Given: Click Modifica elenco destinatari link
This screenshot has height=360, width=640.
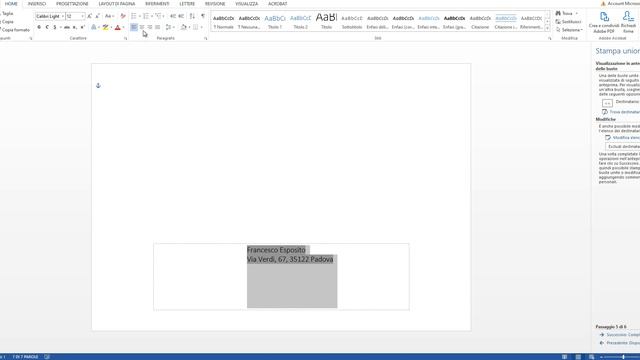Looking at the screenshot, I should click(x=623, y=138).
